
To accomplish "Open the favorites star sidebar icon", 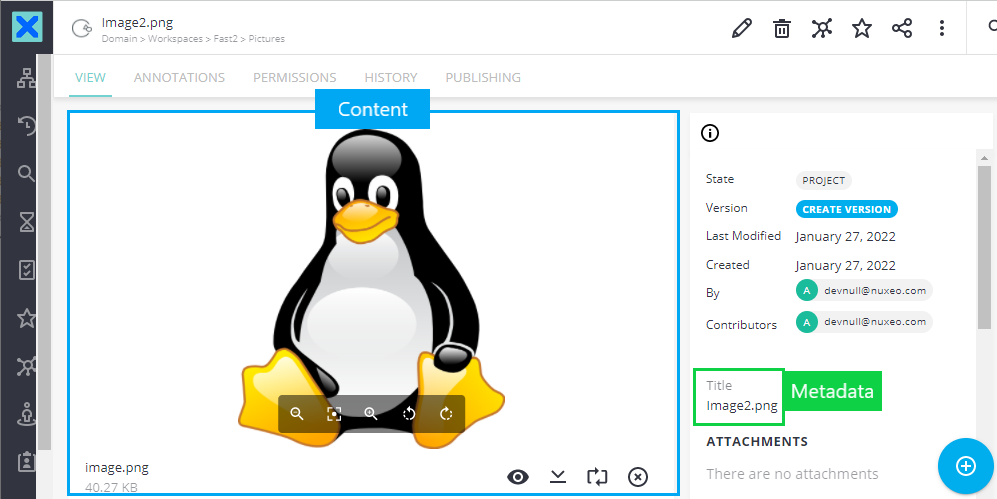I will point(27,318).
